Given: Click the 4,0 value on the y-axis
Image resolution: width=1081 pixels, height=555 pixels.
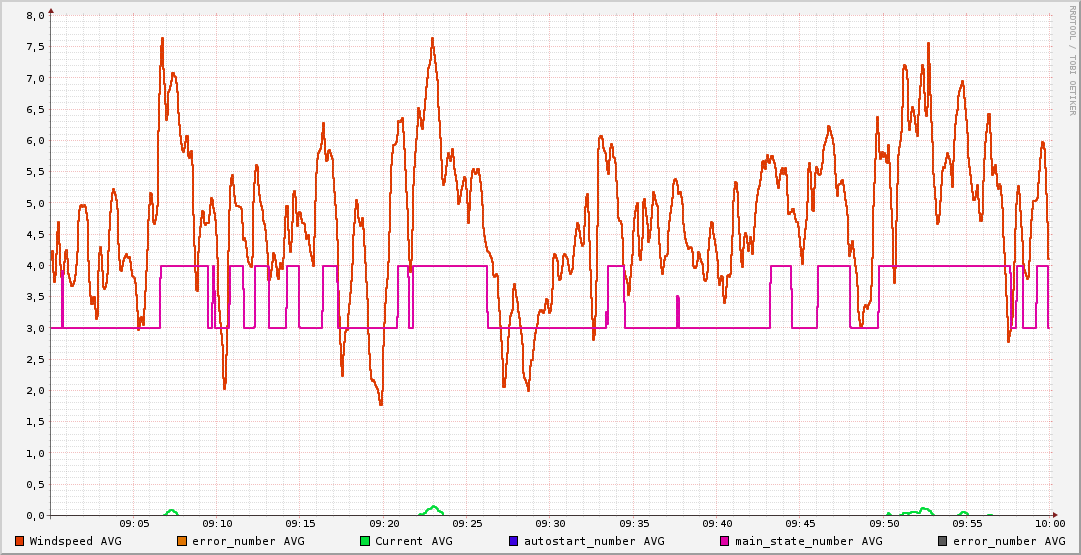Looking at the screenshot, I should [x=35, y=266].
